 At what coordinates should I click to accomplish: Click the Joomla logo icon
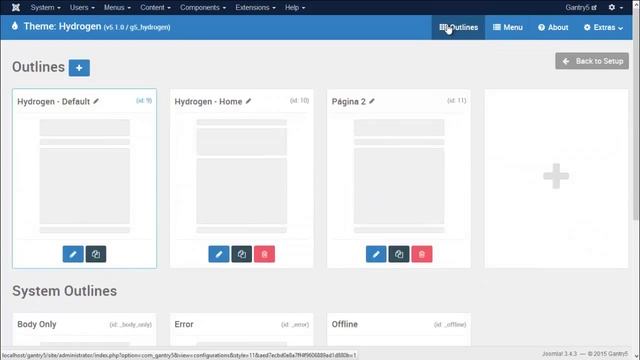[x=16, y=7]
